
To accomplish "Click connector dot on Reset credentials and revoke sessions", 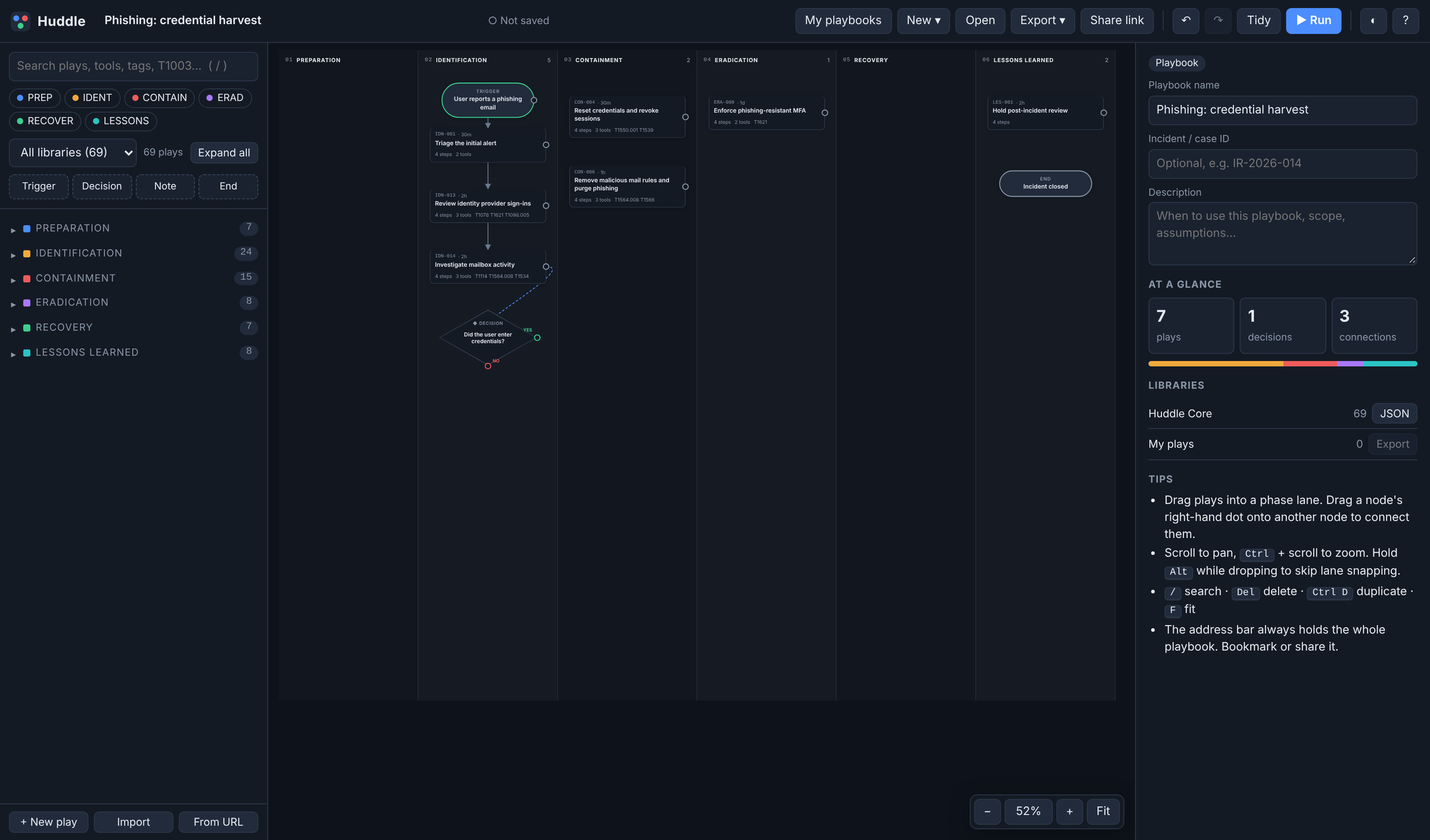I will (685, 117).
